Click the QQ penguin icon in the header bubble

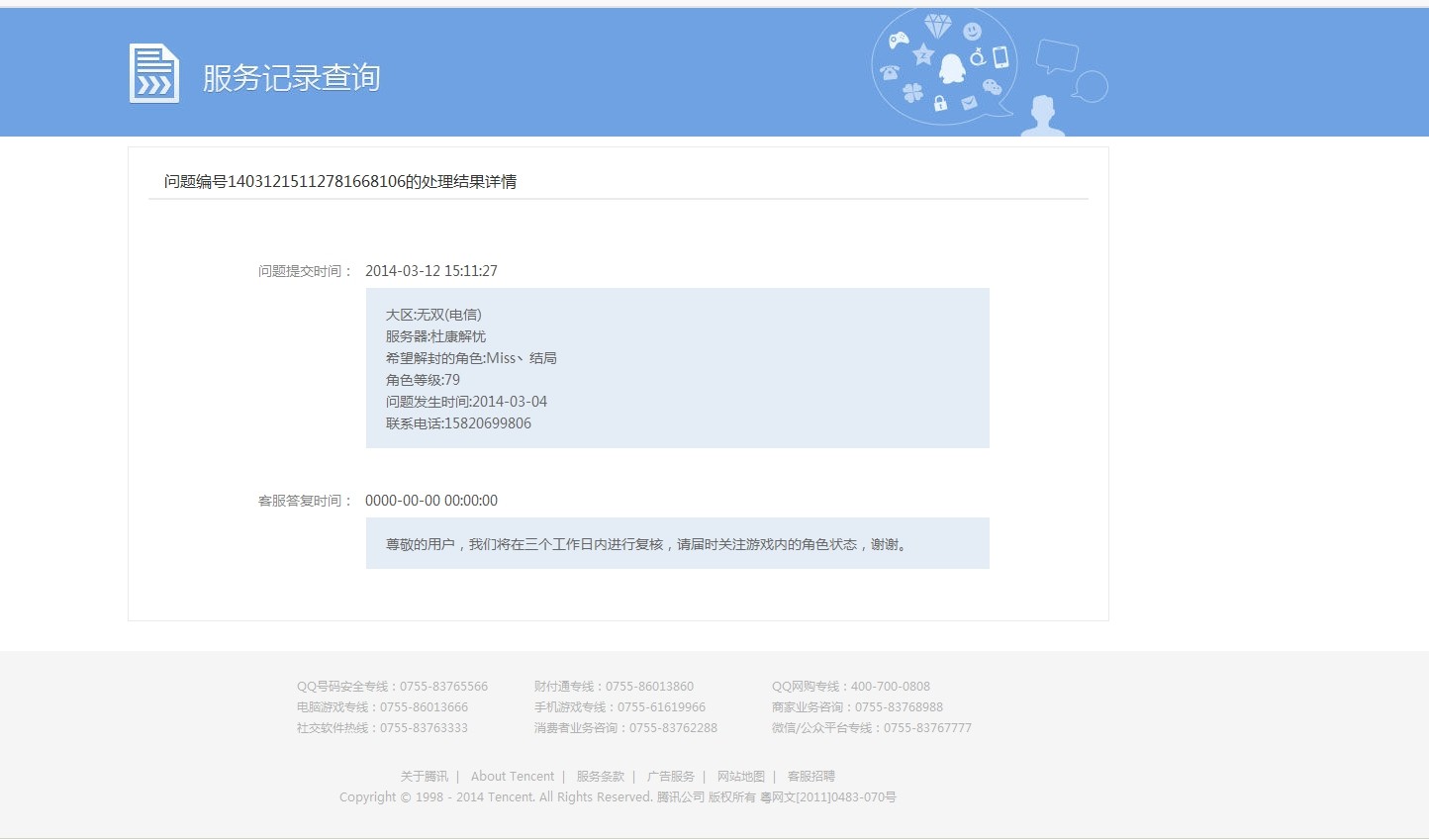(x=952, y=69)
